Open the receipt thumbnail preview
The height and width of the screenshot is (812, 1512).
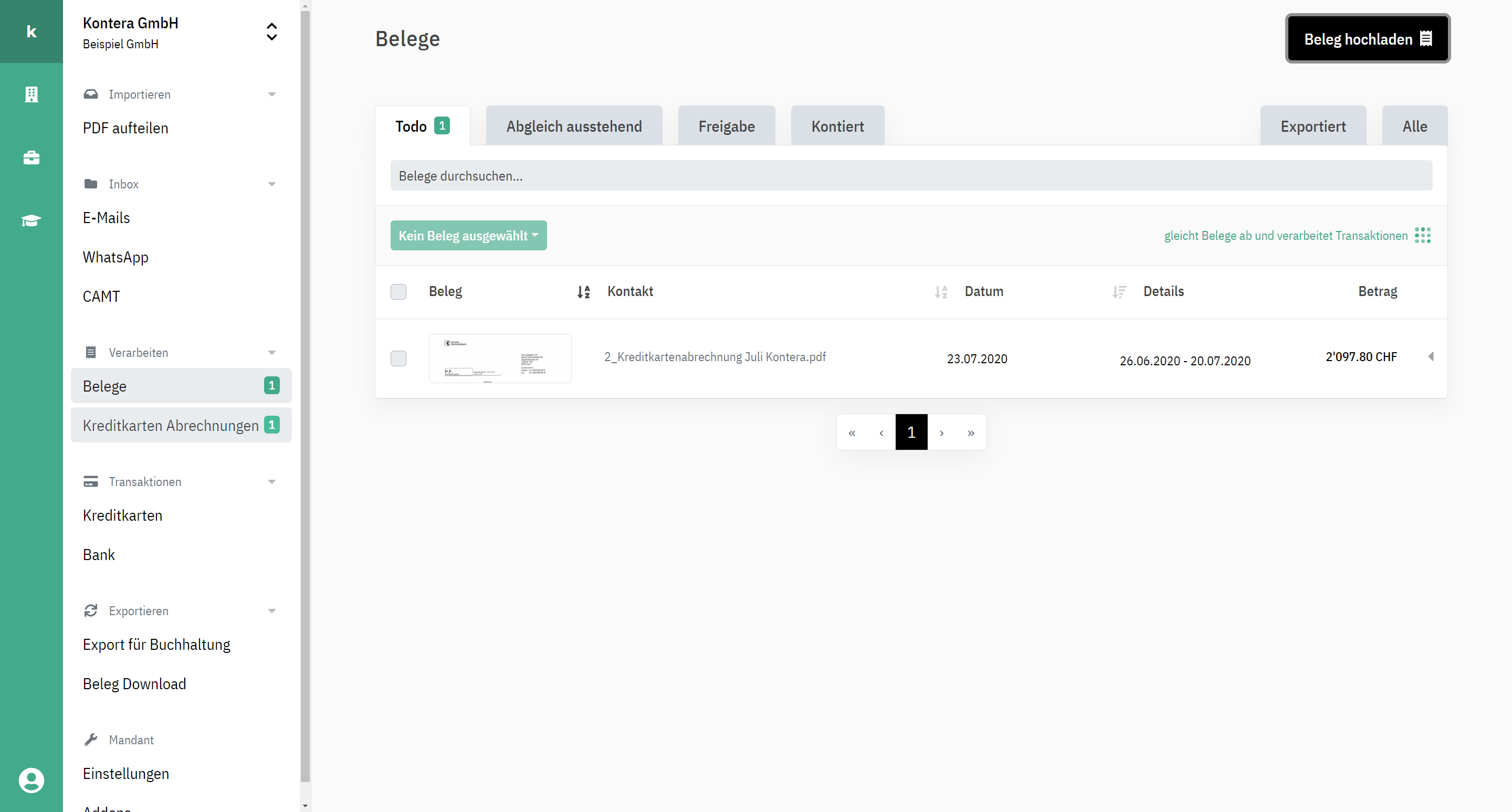click(500, 358)
